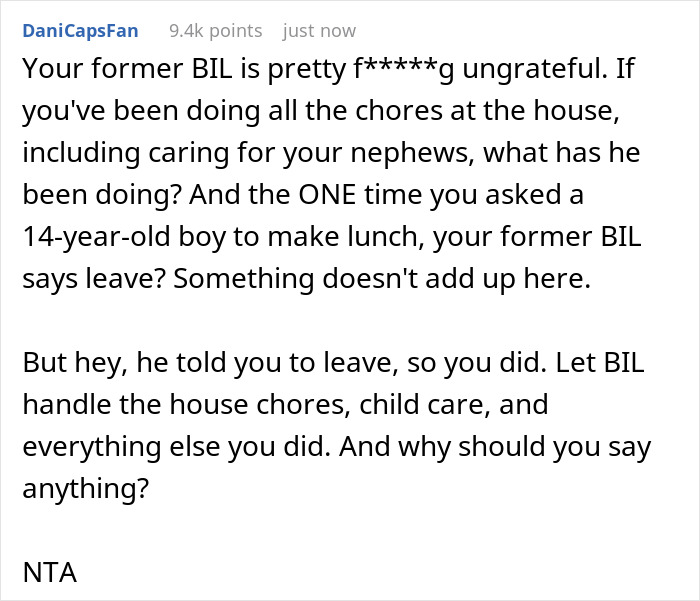Image resolution: width=700 pixels, height=601 pixels.
Task: Open the DaniCapsFan user profile
Action: pos(80,31)
